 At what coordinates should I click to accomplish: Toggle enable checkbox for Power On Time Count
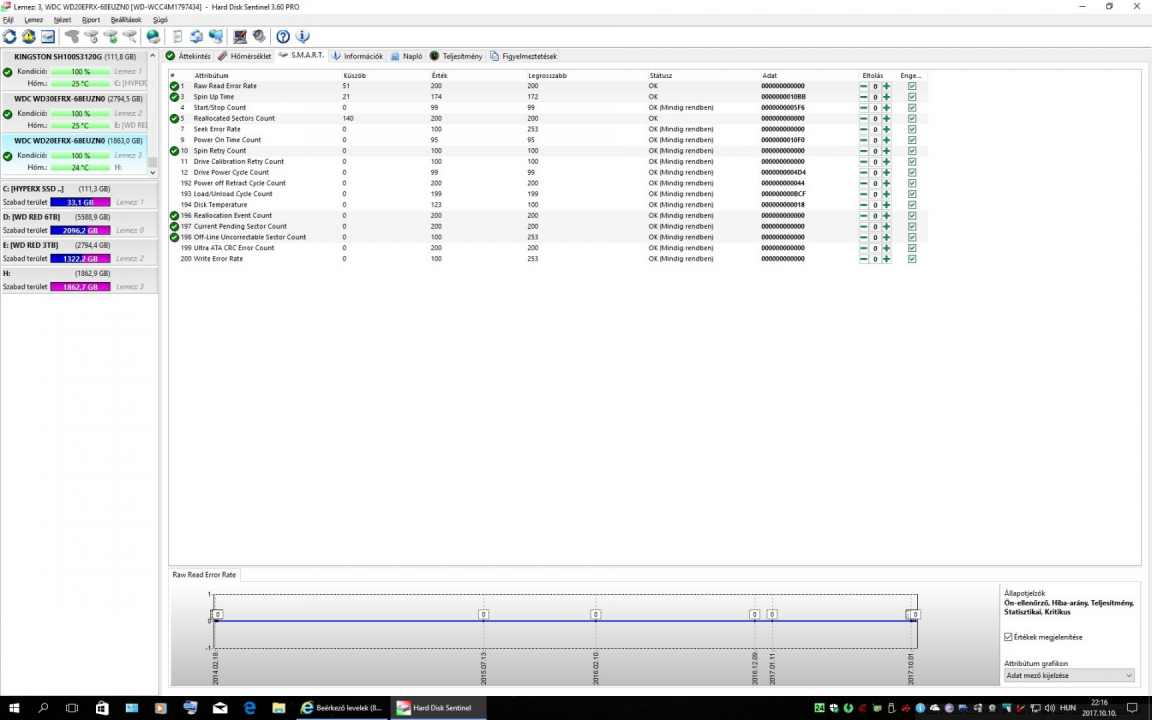[x=912, y=140]
